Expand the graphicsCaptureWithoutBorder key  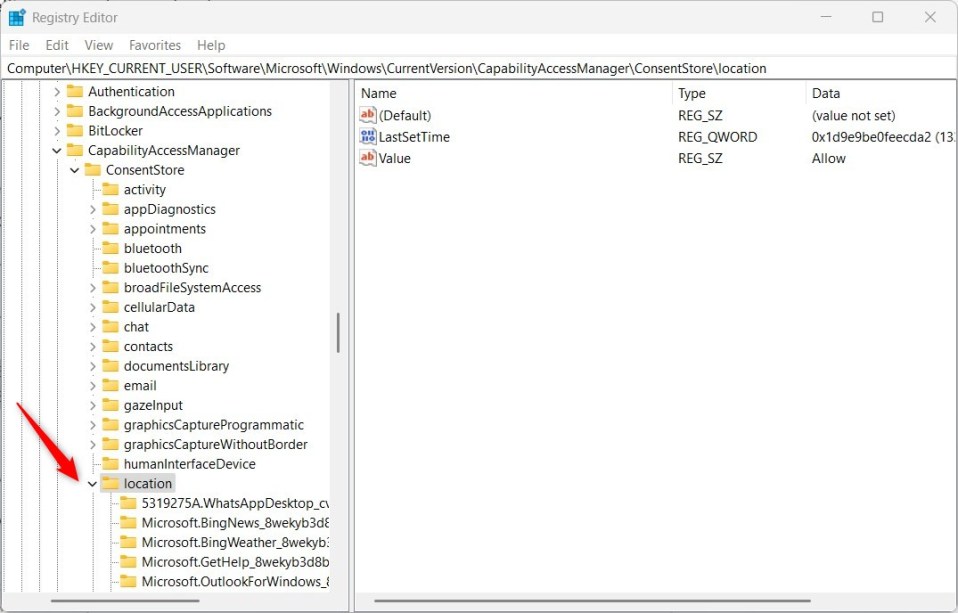(93, 444)
